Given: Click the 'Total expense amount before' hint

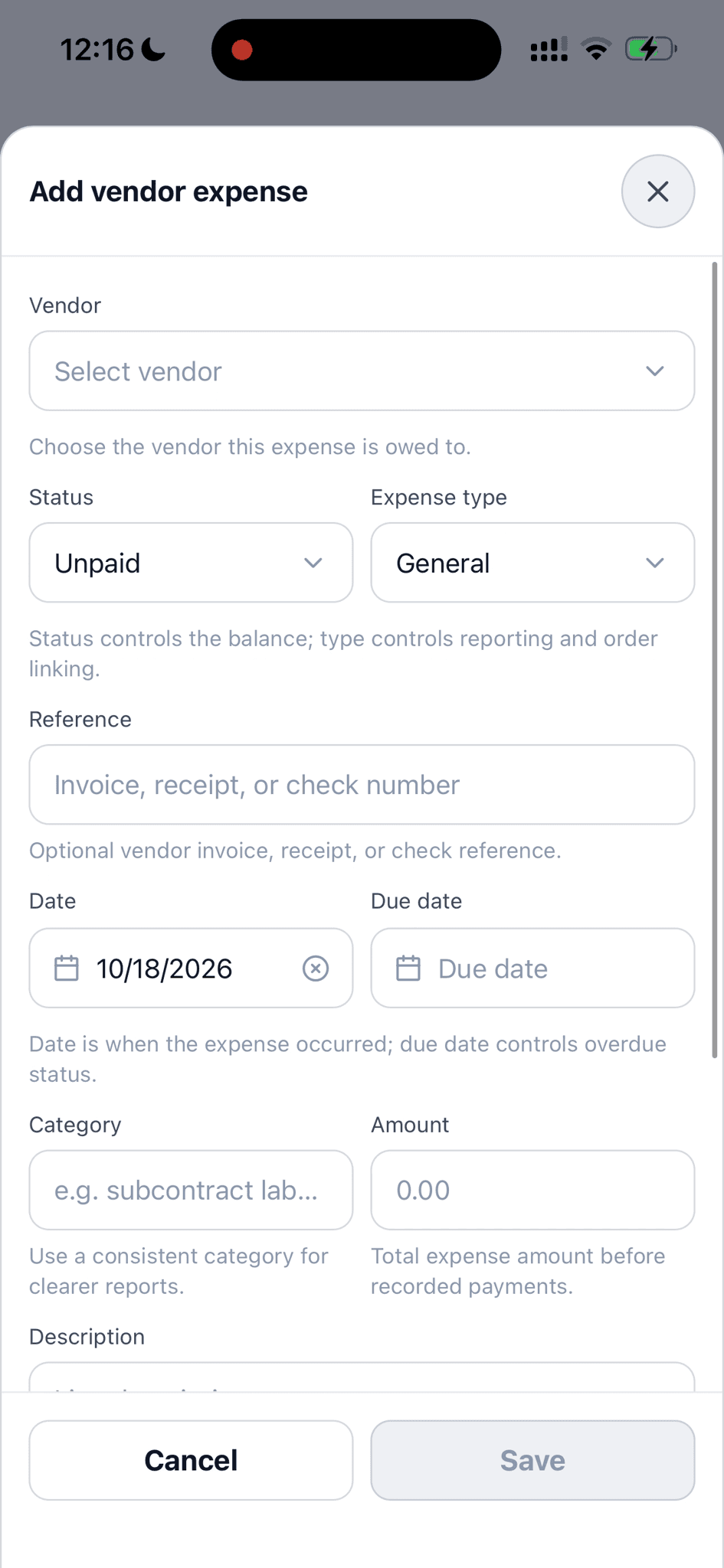Looking at the screenshot, I should (518, 1271).
